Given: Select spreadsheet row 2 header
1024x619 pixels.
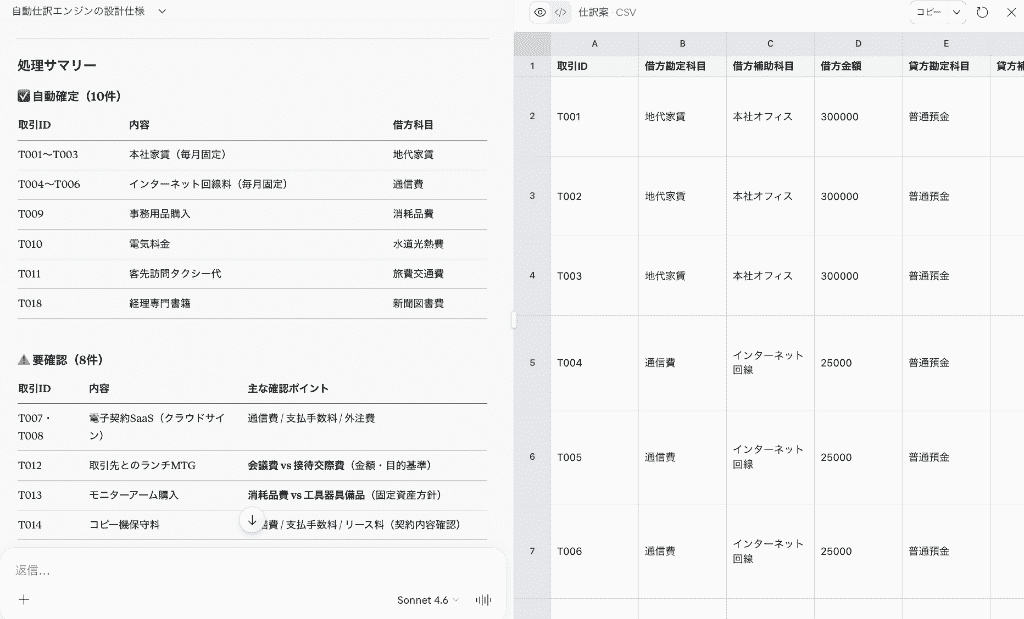Looking at the screenshot, I should click(x=532, y=116).
